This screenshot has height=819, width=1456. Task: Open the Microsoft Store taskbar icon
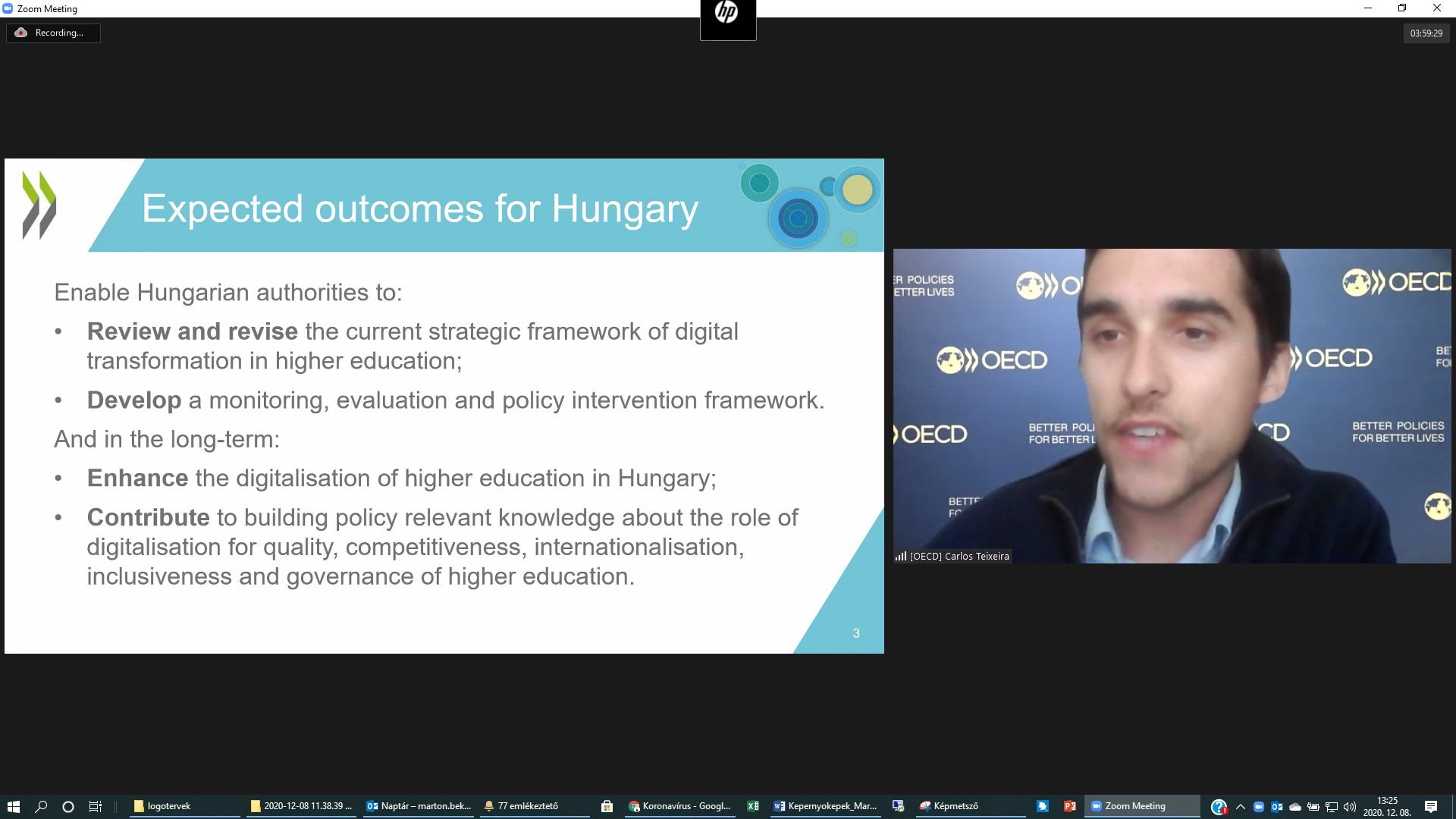point(607,806)
